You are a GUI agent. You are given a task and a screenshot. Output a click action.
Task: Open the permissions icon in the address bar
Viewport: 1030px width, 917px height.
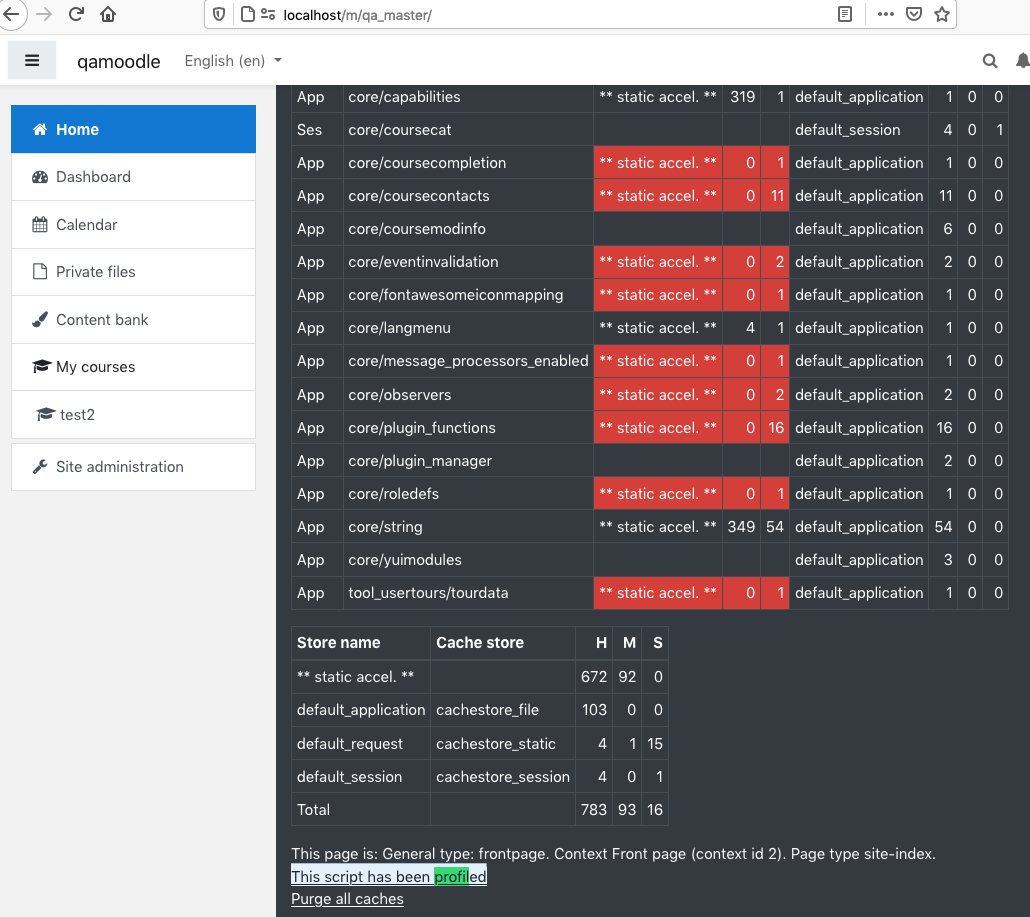tap(268, 14)
